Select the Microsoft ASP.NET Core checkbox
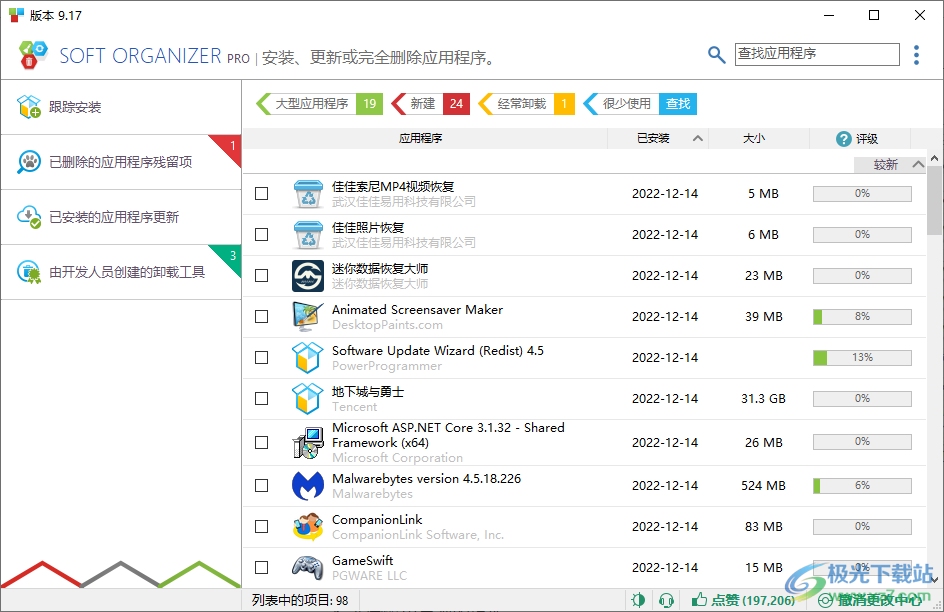Screen dimensions: 944x612 (x=261, y=443)
